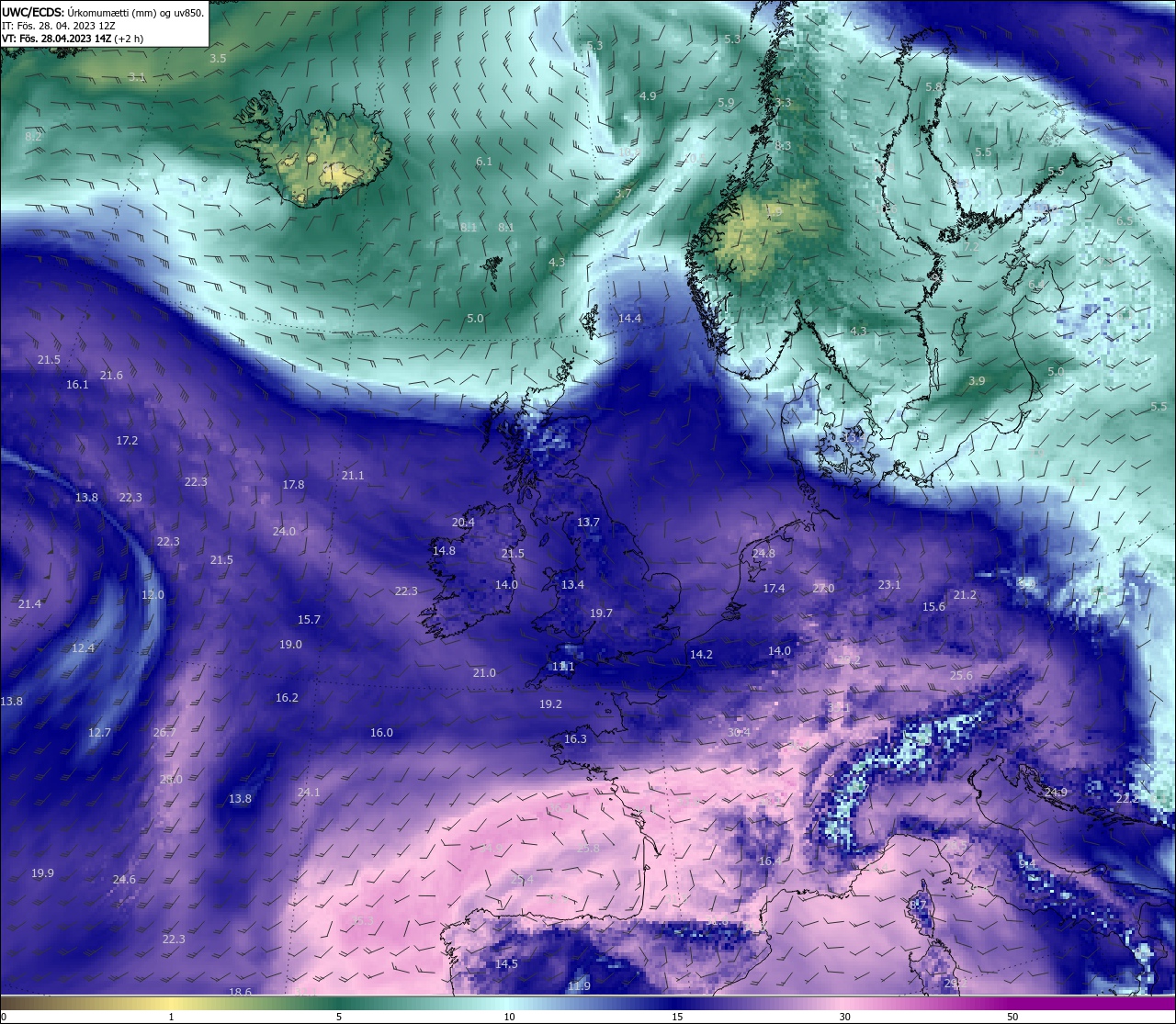Click the 16.1 value label
This screenshot has height=1024, width=1176.
(x=77, y=385)
